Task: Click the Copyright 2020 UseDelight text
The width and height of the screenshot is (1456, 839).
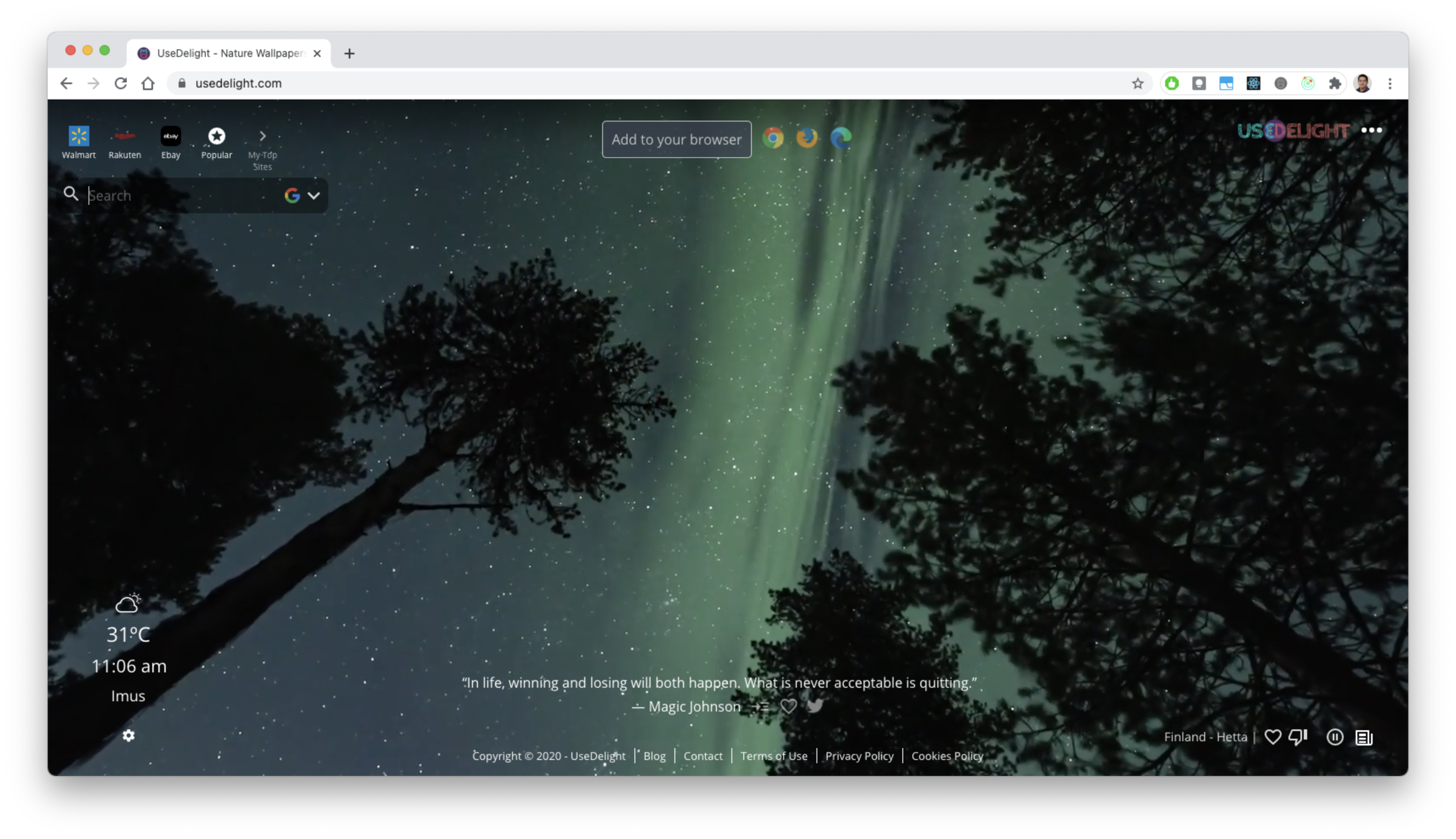Action: pos(549,756)
